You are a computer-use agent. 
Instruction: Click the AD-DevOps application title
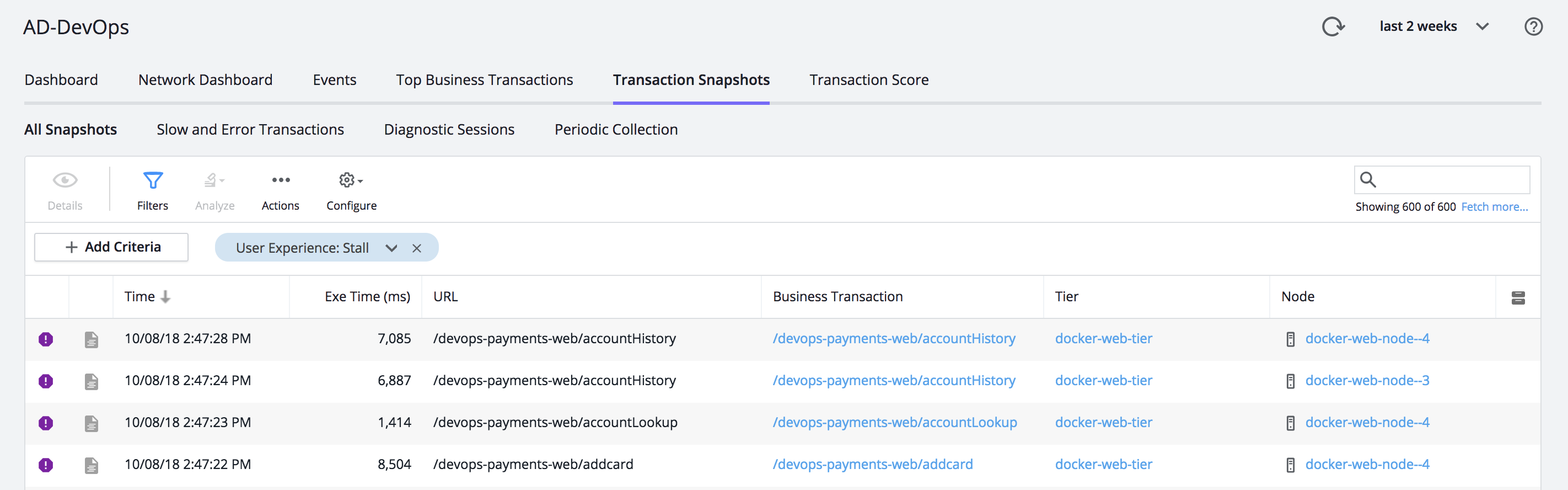point(76,28)
